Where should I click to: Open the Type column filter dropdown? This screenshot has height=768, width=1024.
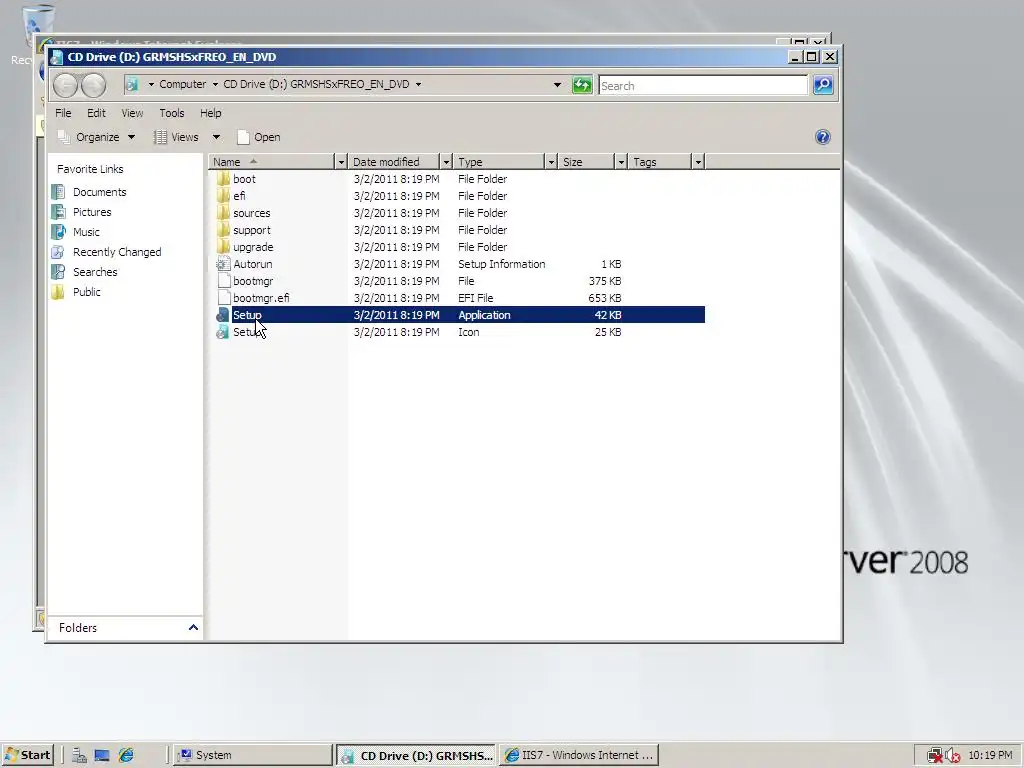[x=551, y=161]
